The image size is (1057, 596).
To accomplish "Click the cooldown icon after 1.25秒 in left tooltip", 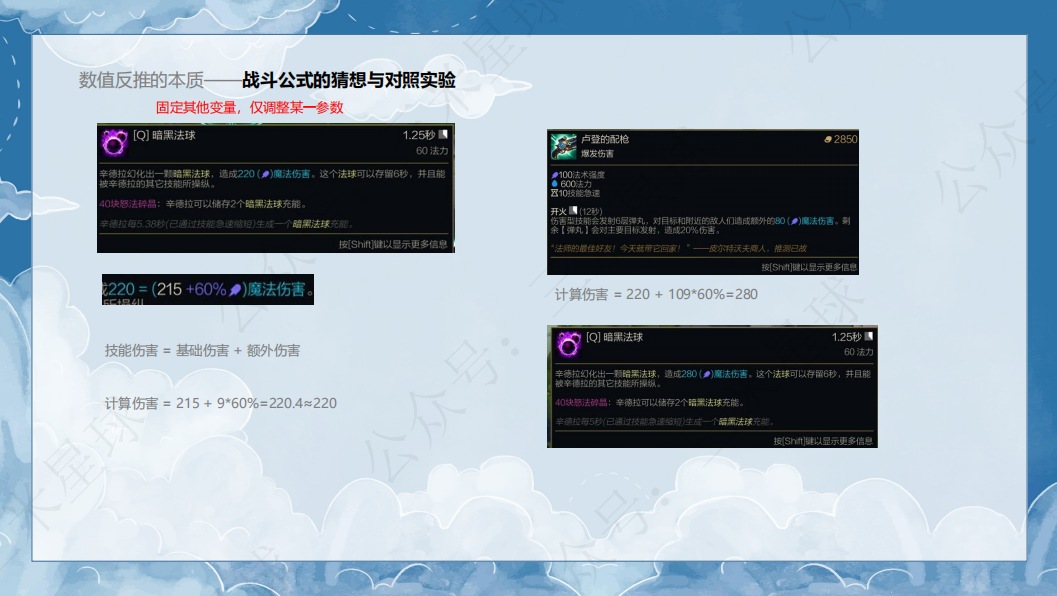I will (x=443, y=134).
